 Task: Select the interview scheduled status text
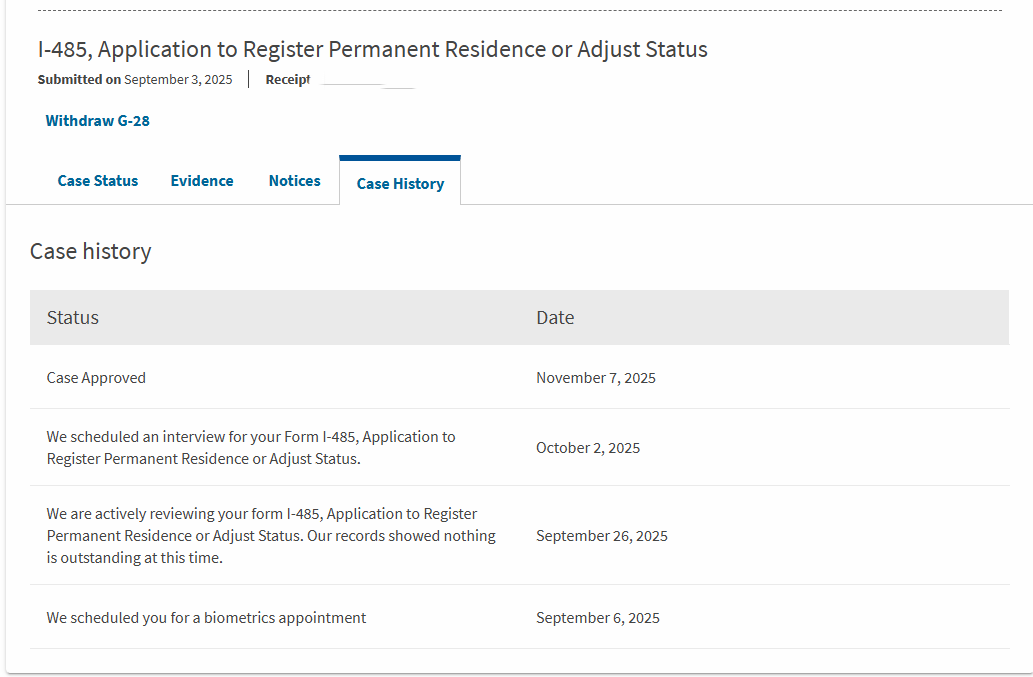coord(251,448)
